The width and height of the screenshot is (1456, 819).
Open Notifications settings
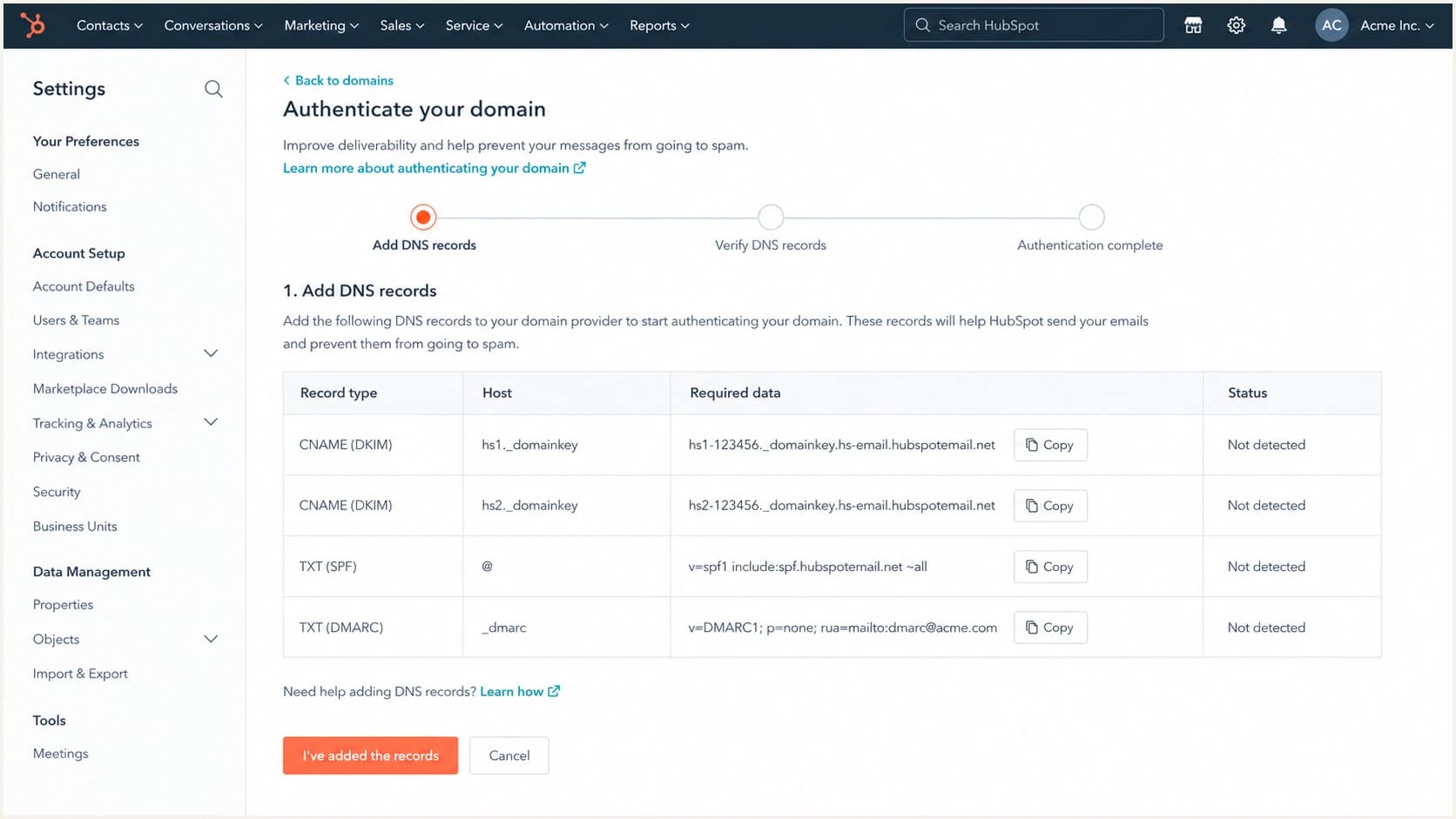pyautogui.click(x=70, y=206)
